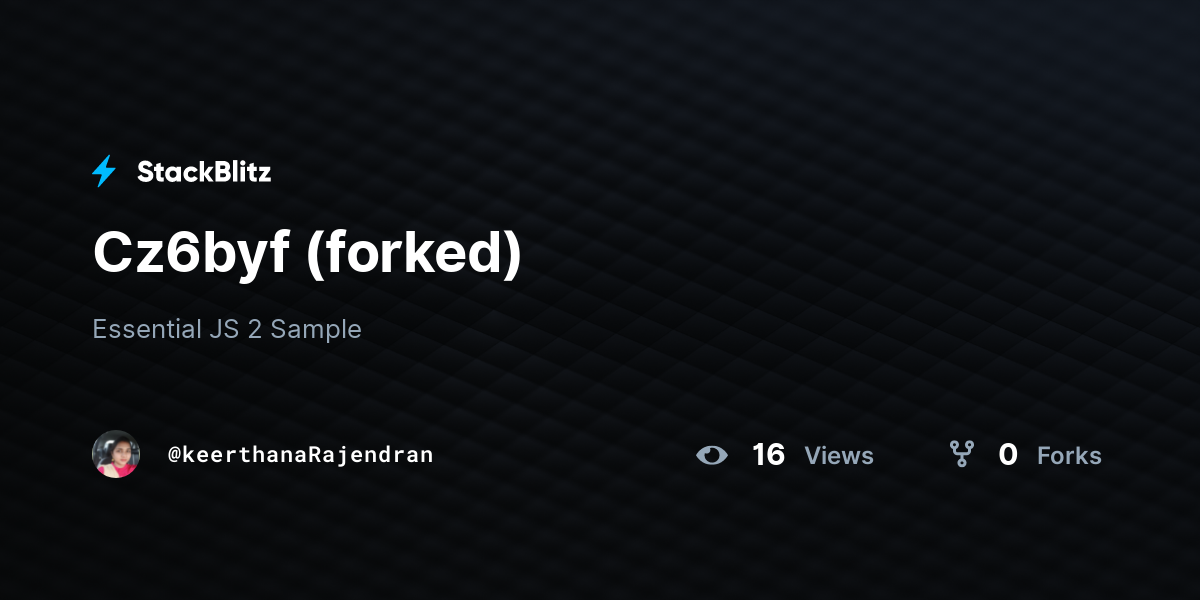Click the @ symbol before the username

pyautogui.click(x=174, y=456)
